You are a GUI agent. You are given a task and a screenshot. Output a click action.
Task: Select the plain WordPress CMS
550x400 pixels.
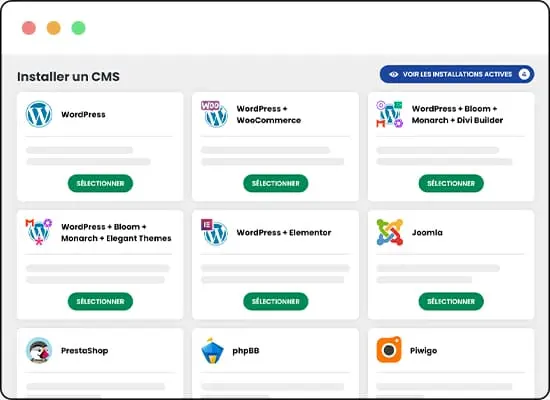(100, 183)
